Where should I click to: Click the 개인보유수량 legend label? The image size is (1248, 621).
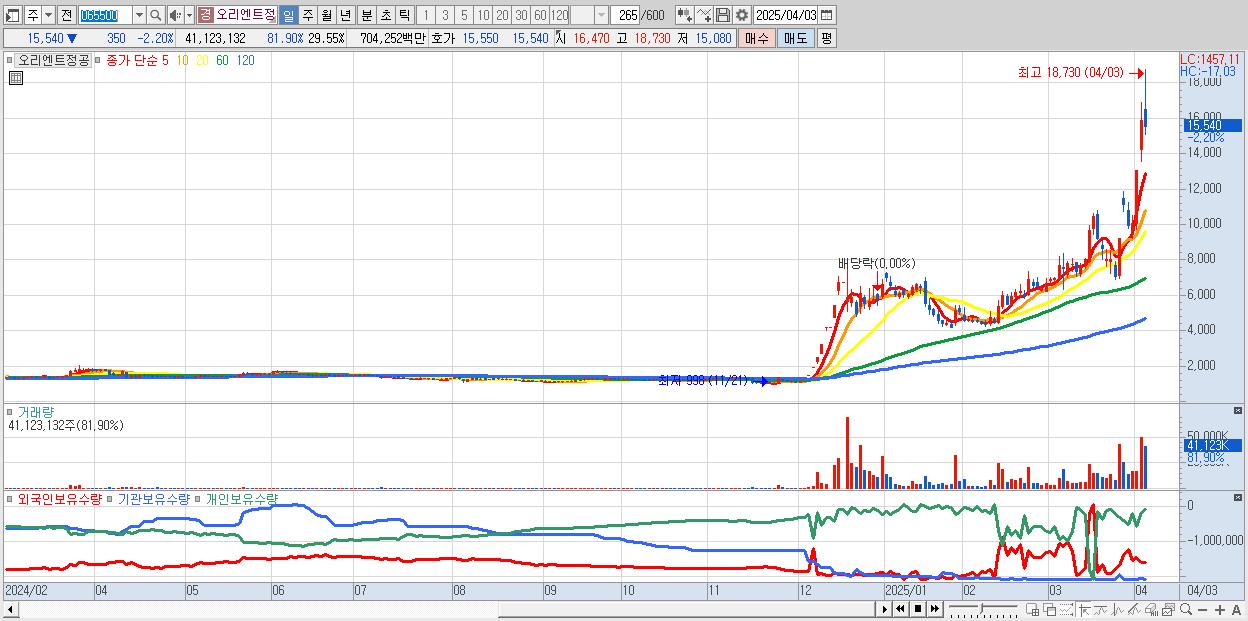coord(241,498)
